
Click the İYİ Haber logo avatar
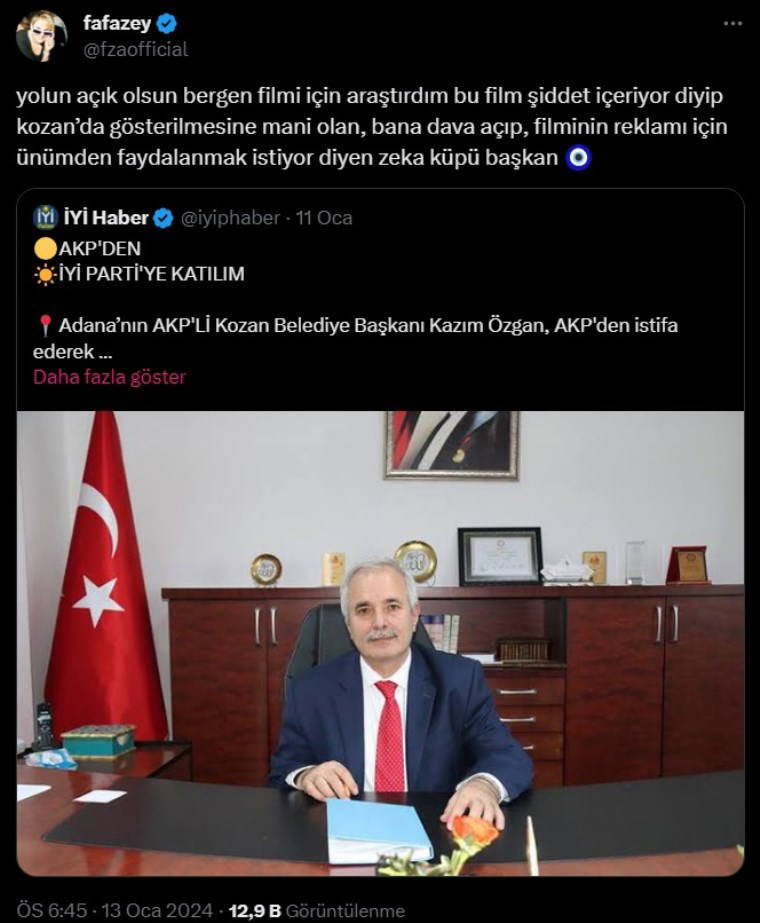45,218
